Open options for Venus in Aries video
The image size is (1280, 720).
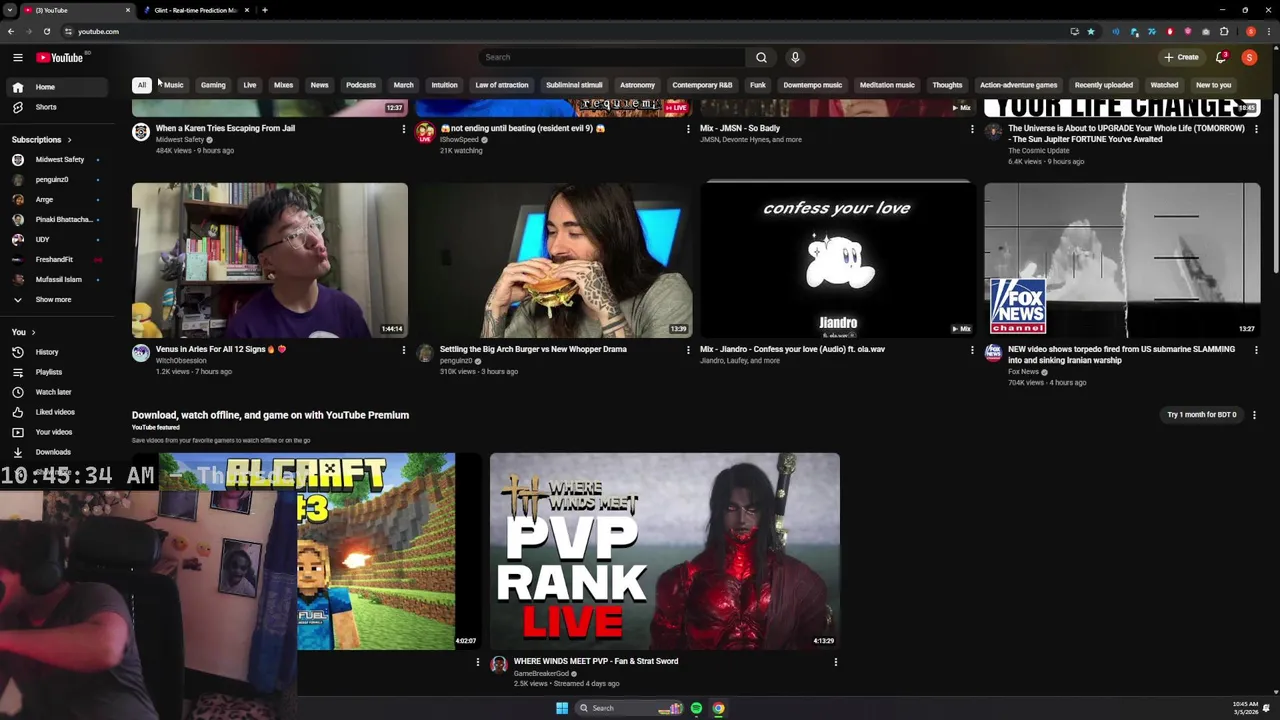coord(404,350)
